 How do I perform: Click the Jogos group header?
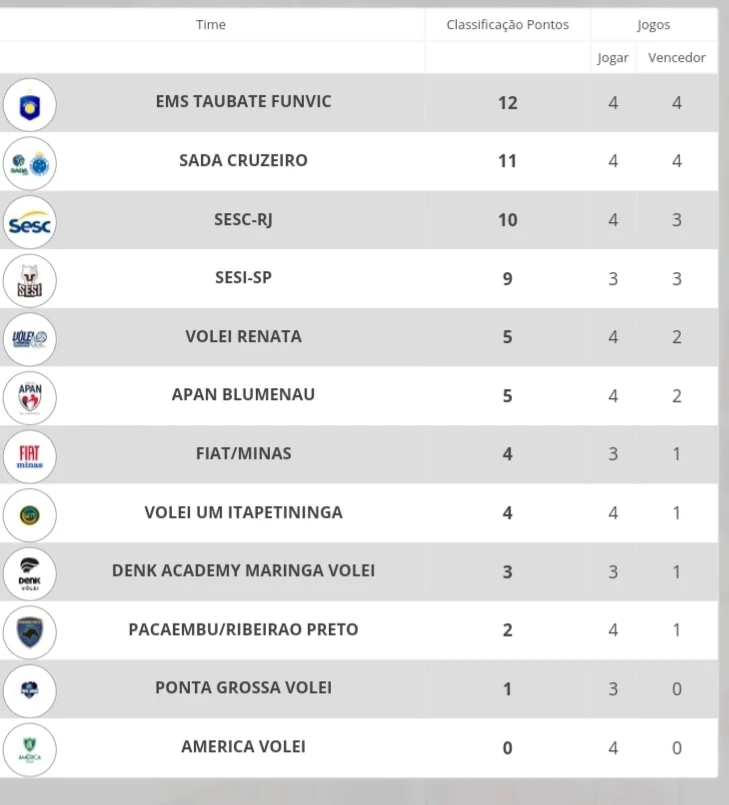pos(654,25)
